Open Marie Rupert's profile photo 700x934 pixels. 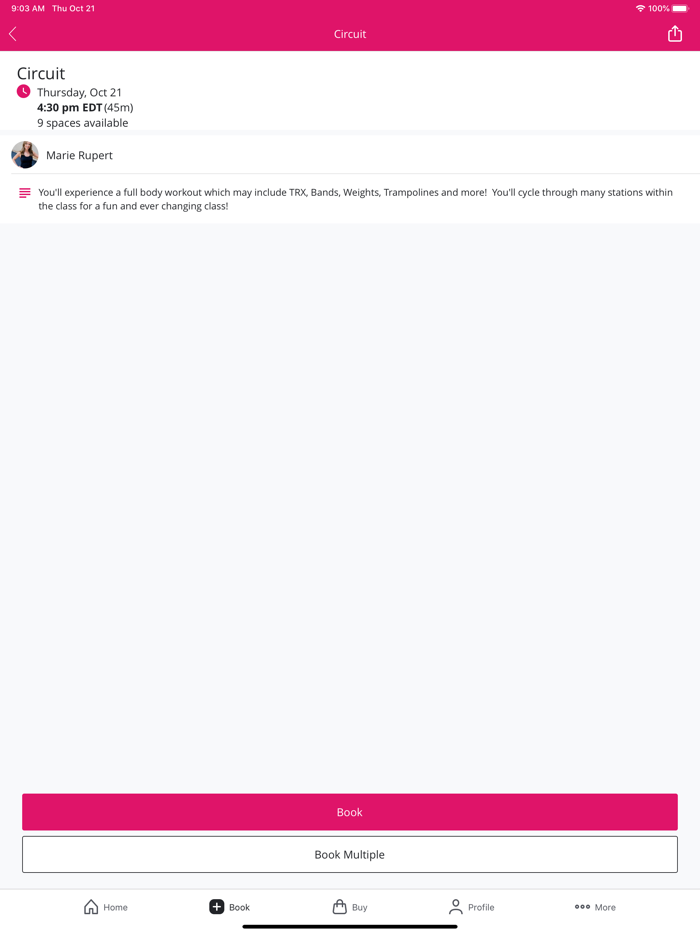click(x=25, y=155)
